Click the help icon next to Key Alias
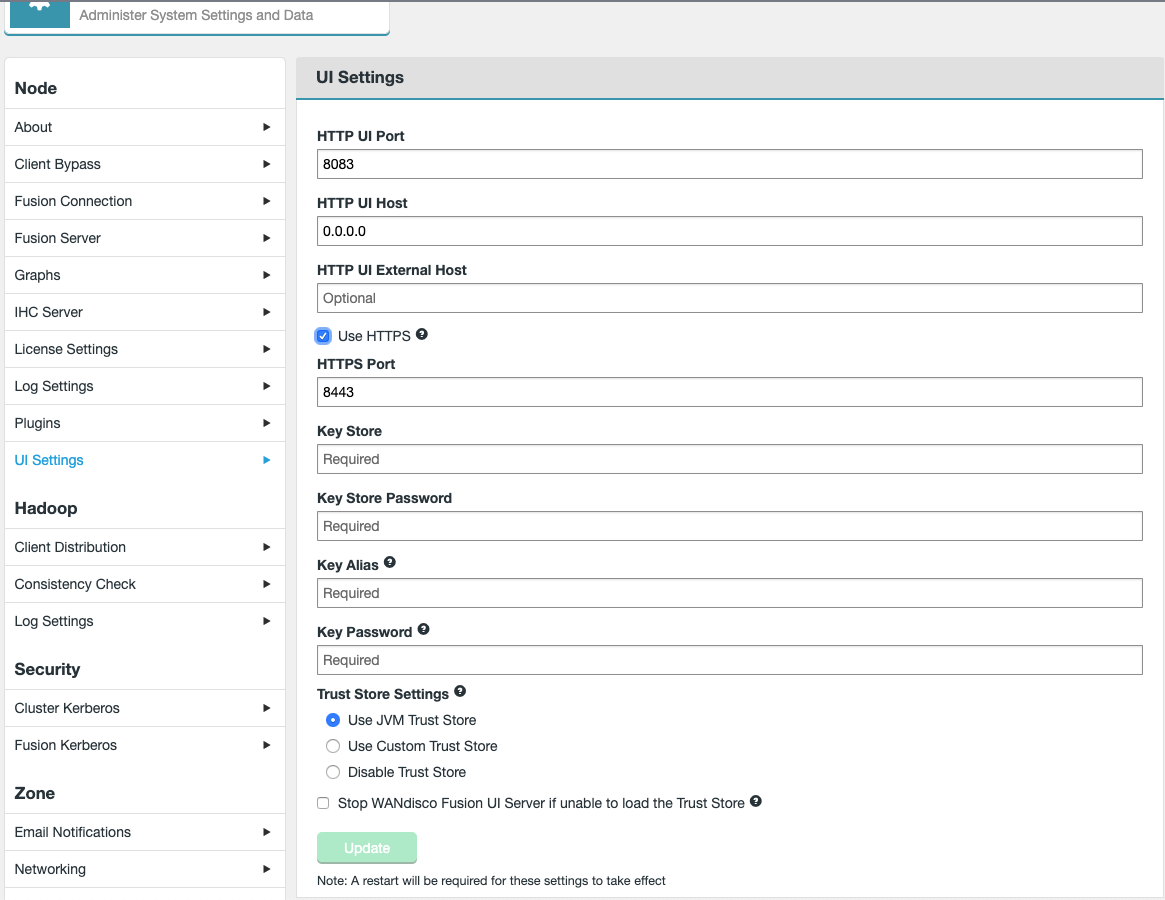 389,561
